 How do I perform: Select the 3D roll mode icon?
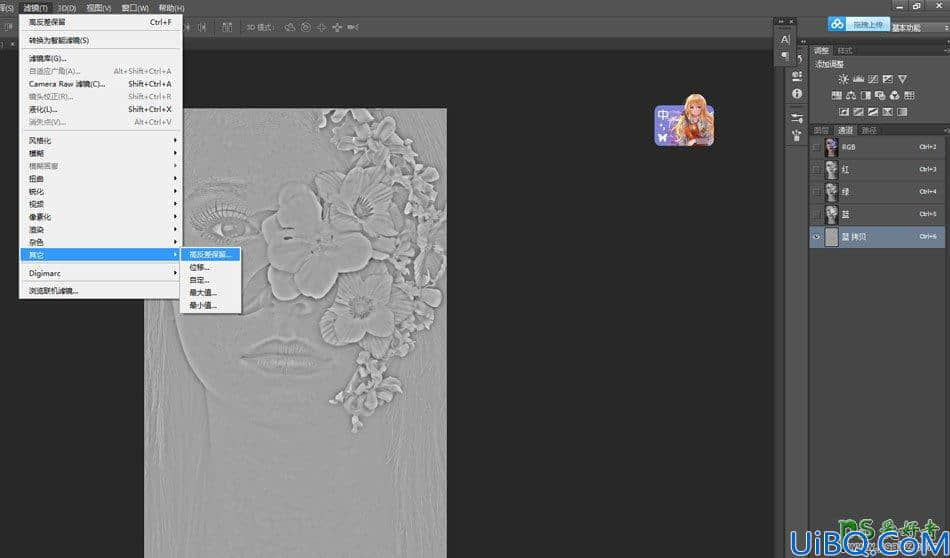pos(305,27)
